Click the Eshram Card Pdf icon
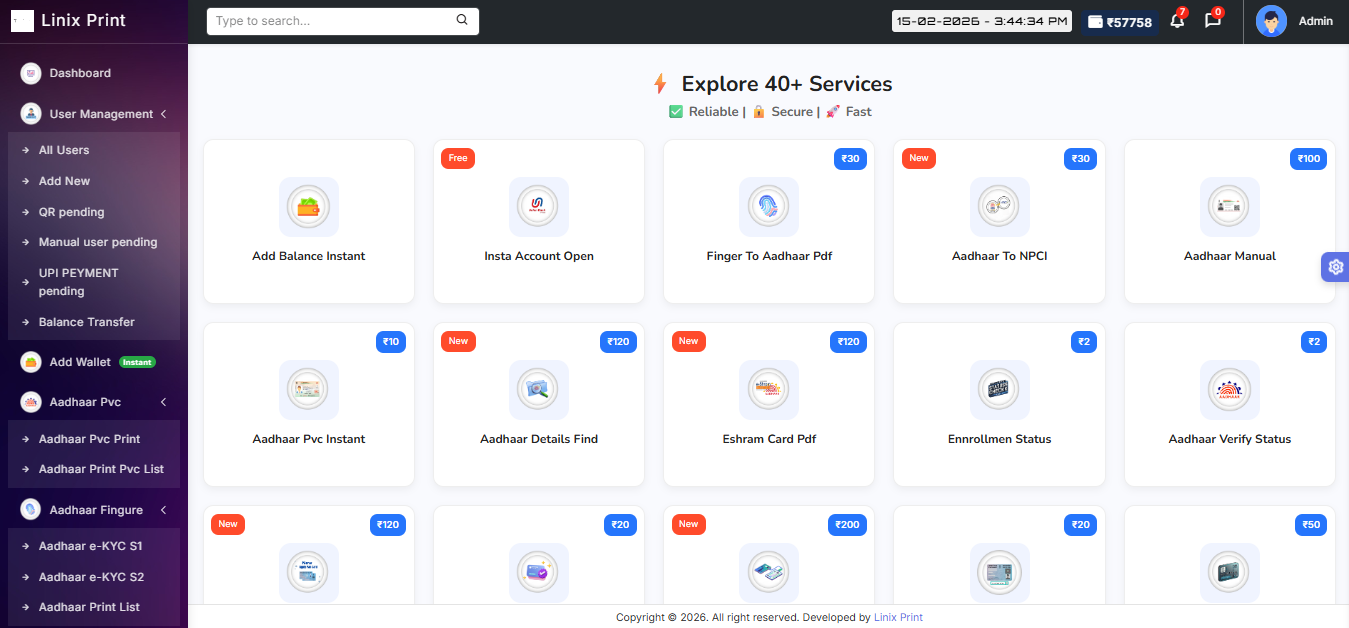The height and width of the screenshot is (628, 1349). 769,390
